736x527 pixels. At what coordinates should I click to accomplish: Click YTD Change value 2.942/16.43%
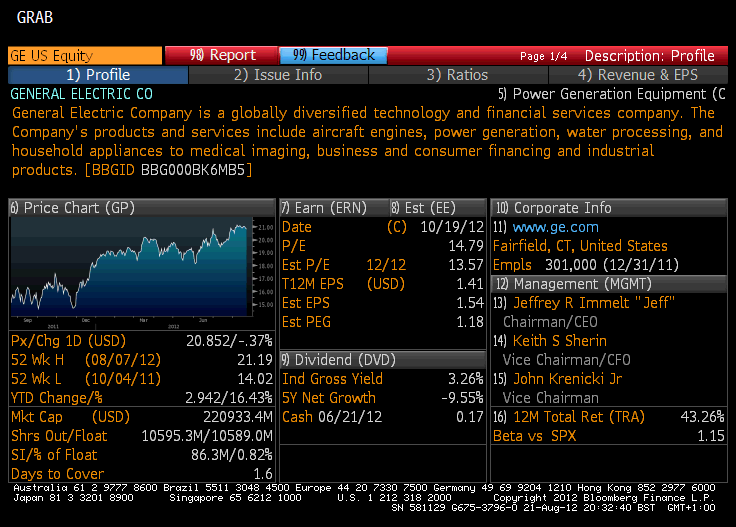[229, 398]
